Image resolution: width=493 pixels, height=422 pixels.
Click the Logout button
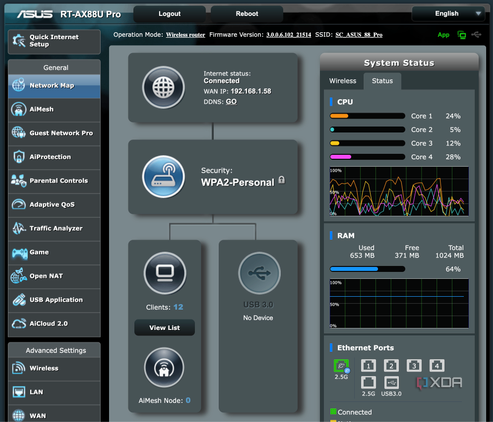[x=169, y=14]
